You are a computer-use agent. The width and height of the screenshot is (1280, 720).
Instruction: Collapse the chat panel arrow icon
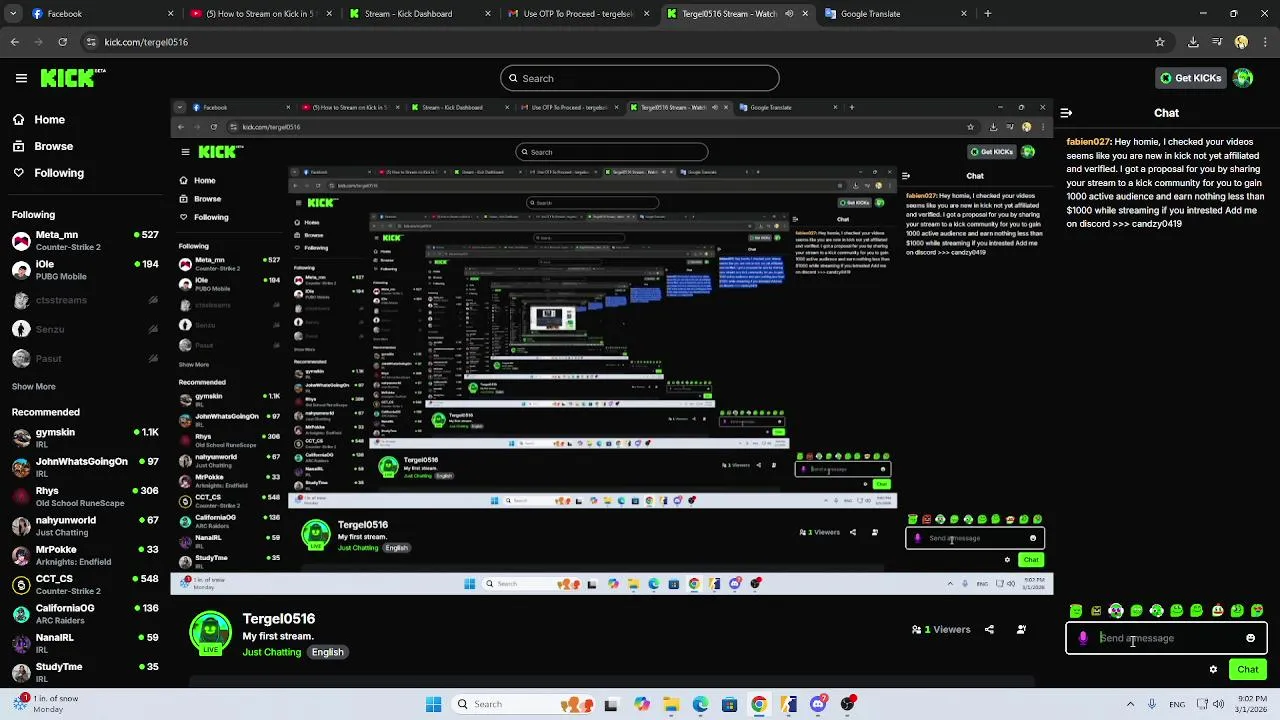point(1066,113)
